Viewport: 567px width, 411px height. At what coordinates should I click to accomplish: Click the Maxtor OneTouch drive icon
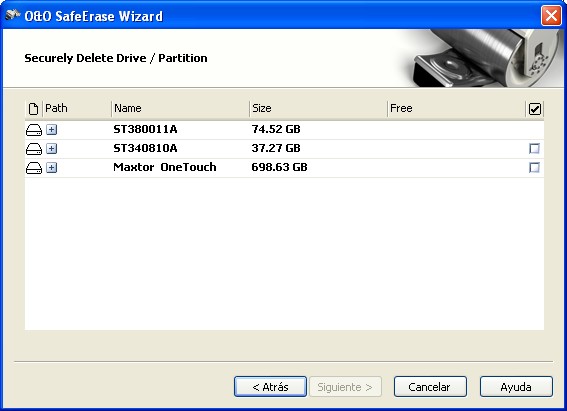tap(34, 168)
